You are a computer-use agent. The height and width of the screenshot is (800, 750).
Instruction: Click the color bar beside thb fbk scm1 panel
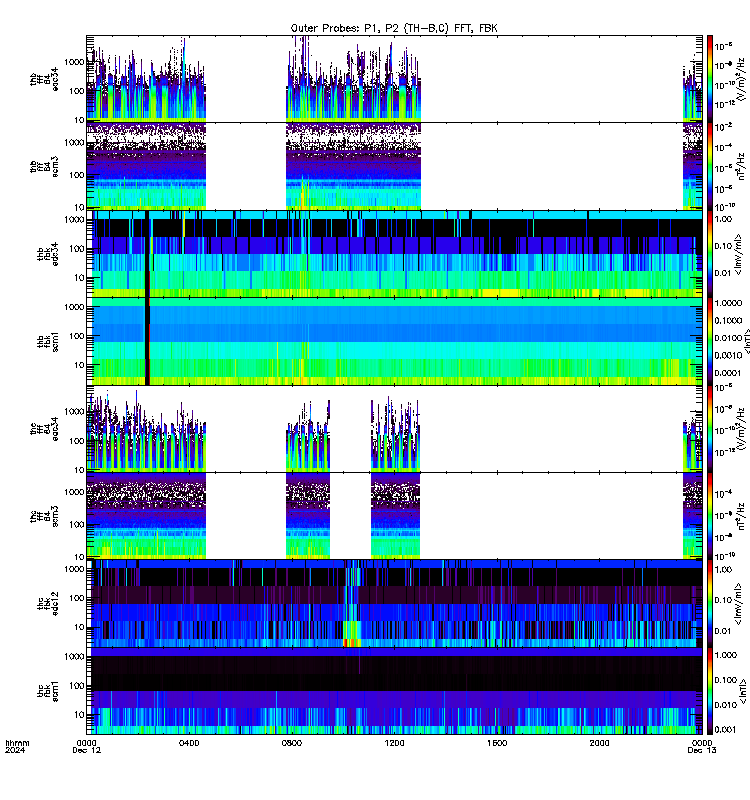point(710,341)
